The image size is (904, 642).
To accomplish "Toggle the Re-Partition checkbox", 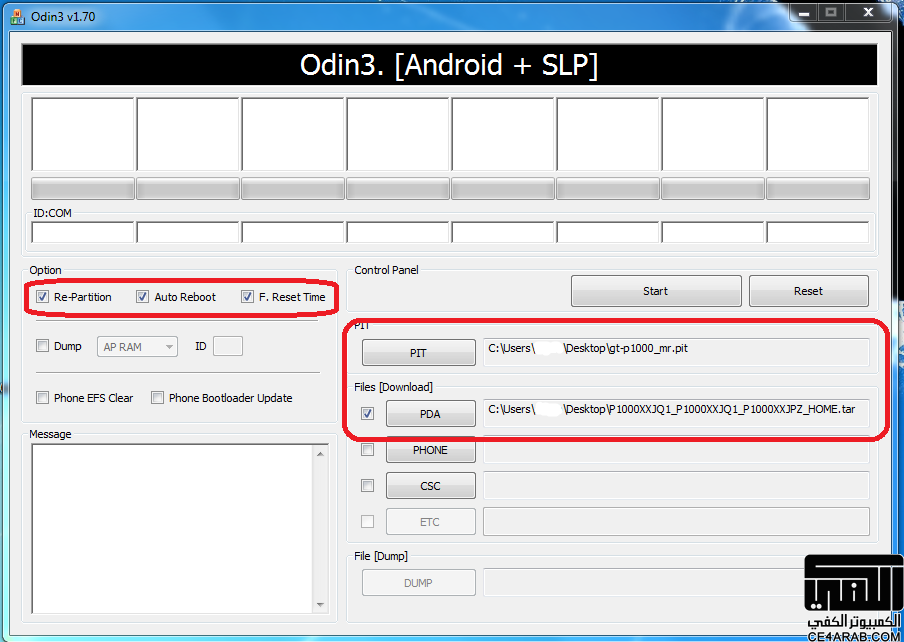I will pyautogui.click(x=42, y=297).
